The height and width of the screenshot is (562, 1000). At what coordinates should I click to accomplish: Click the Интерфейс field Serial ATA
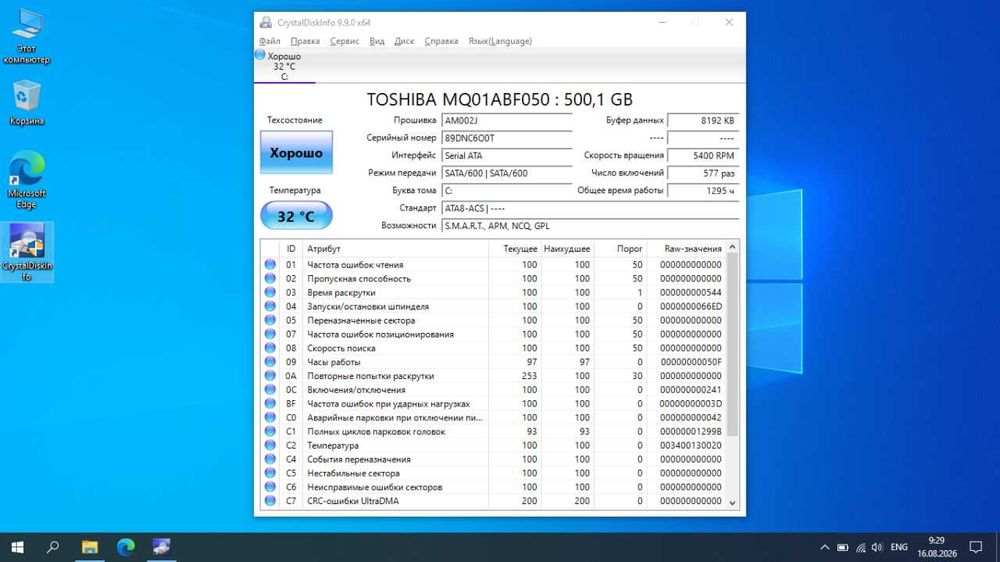pyautogui.click(x=507, y=156)
